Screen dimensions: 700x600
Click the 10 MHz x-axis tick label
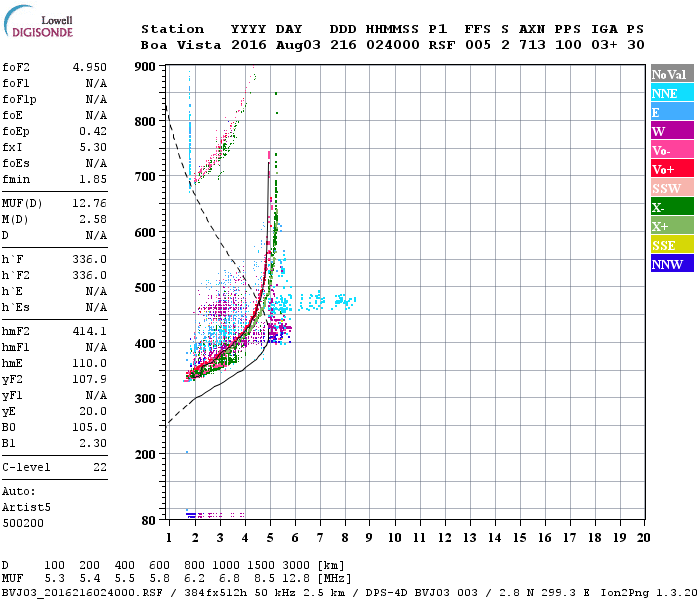coord(394,538)
